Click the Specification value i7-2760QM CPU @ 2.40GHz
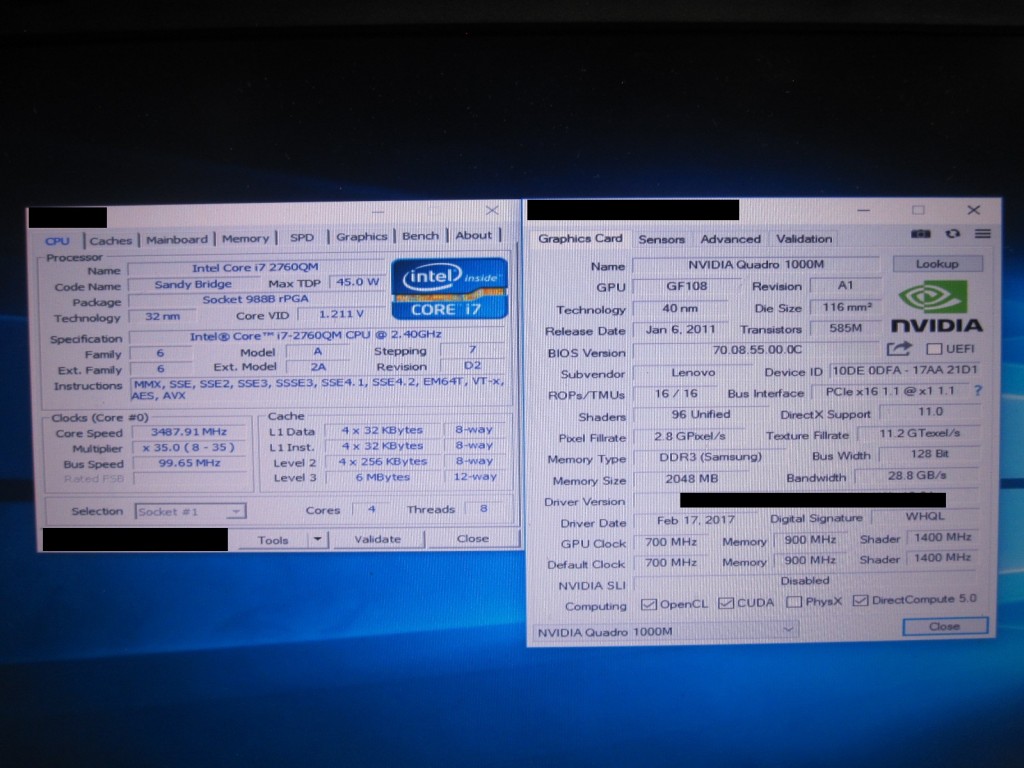Image resolution: width=1024 pixels, height=768 pixels. point(316,336)
